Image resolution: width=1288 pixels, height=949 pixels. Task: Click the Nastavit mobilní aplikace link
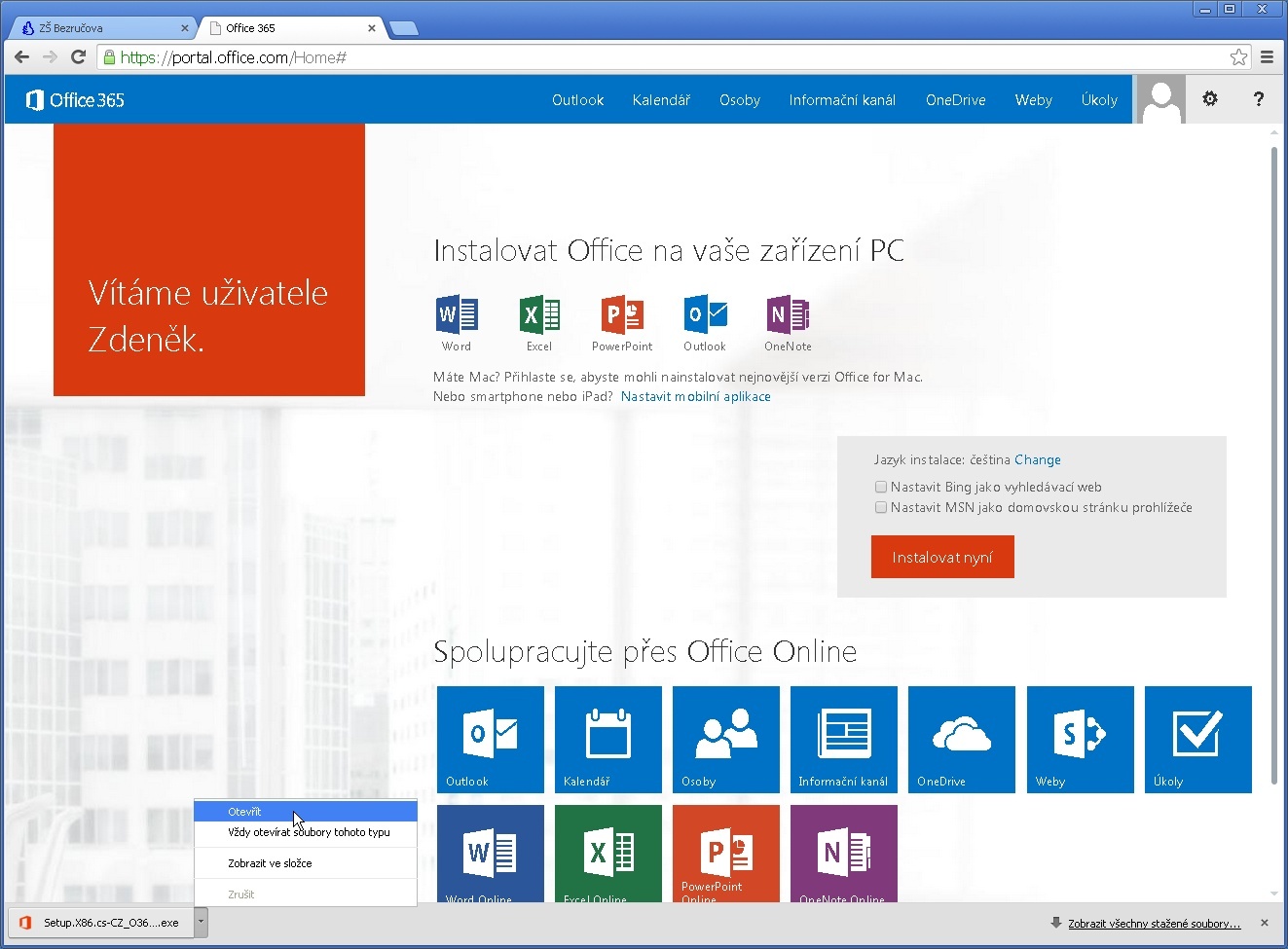click(x=696, y=396)
